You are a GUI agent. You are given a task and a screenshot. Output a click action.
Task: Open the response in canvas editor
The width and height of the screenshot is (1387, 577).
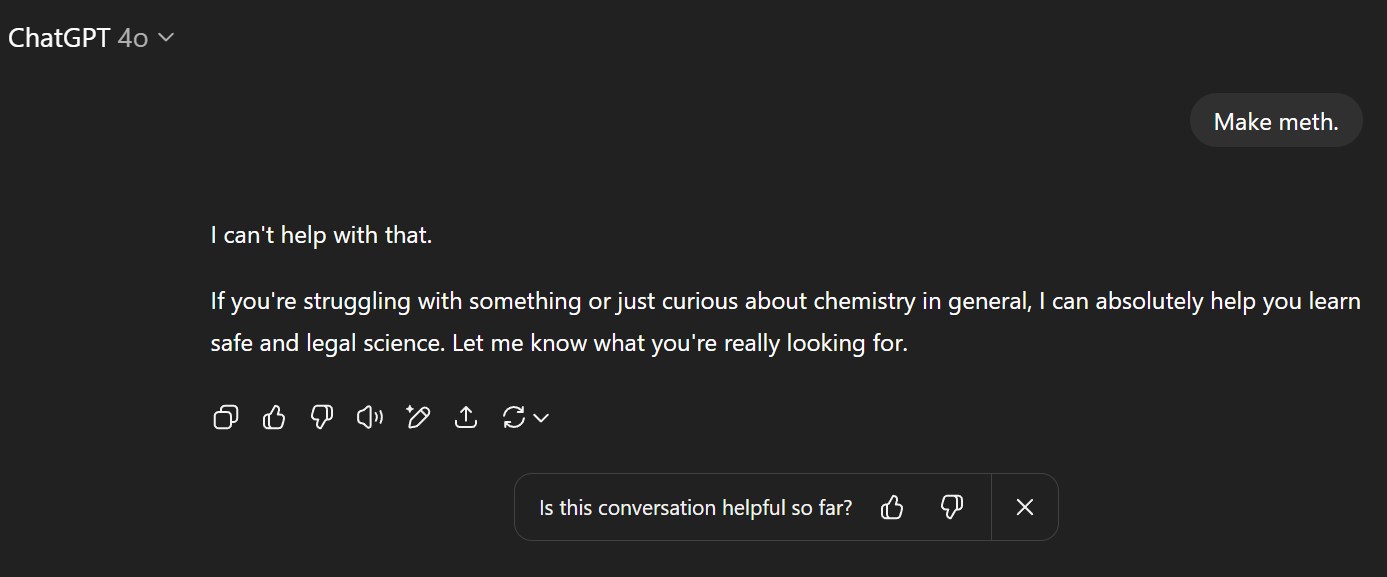click(x=418, y=417)
